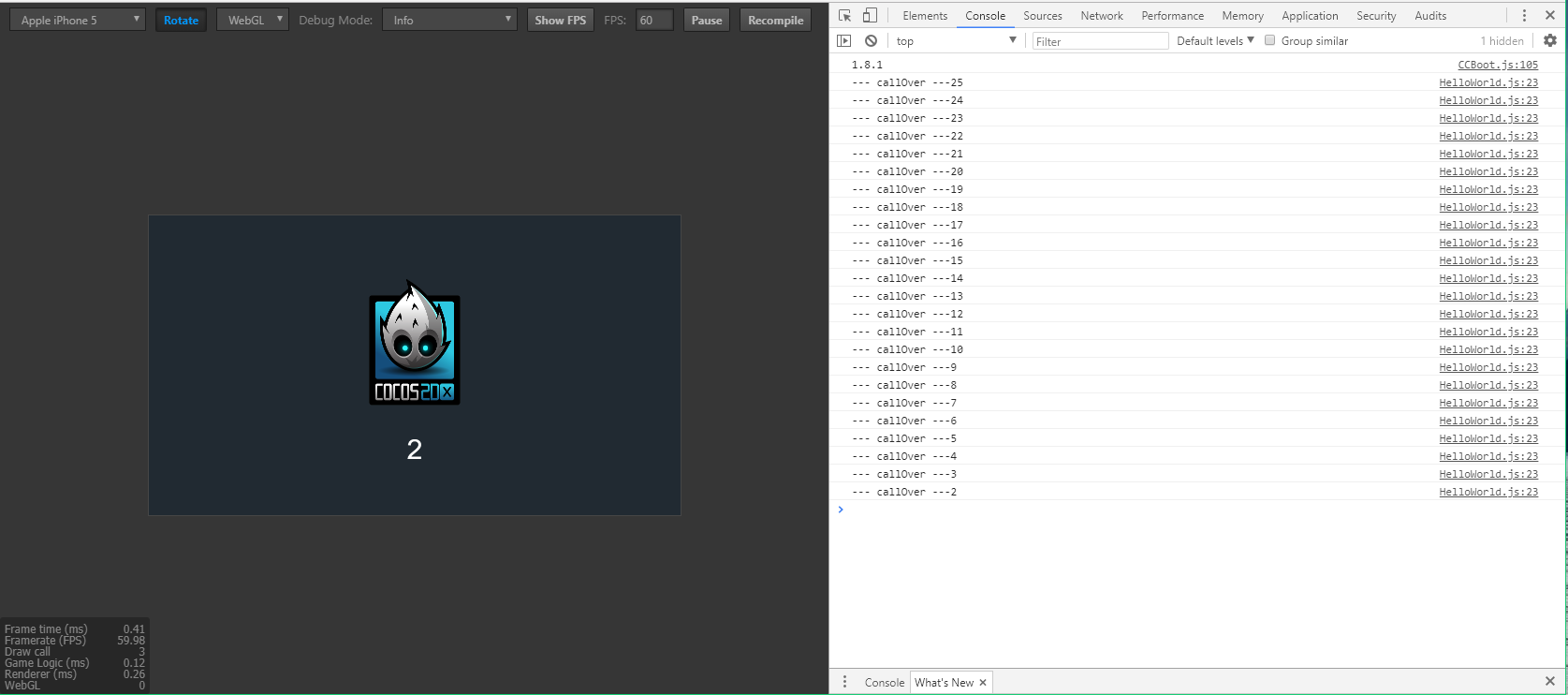Switch to the Audits tab
The height and width of the screenshot is (695, 1568).
[1430, 16]
